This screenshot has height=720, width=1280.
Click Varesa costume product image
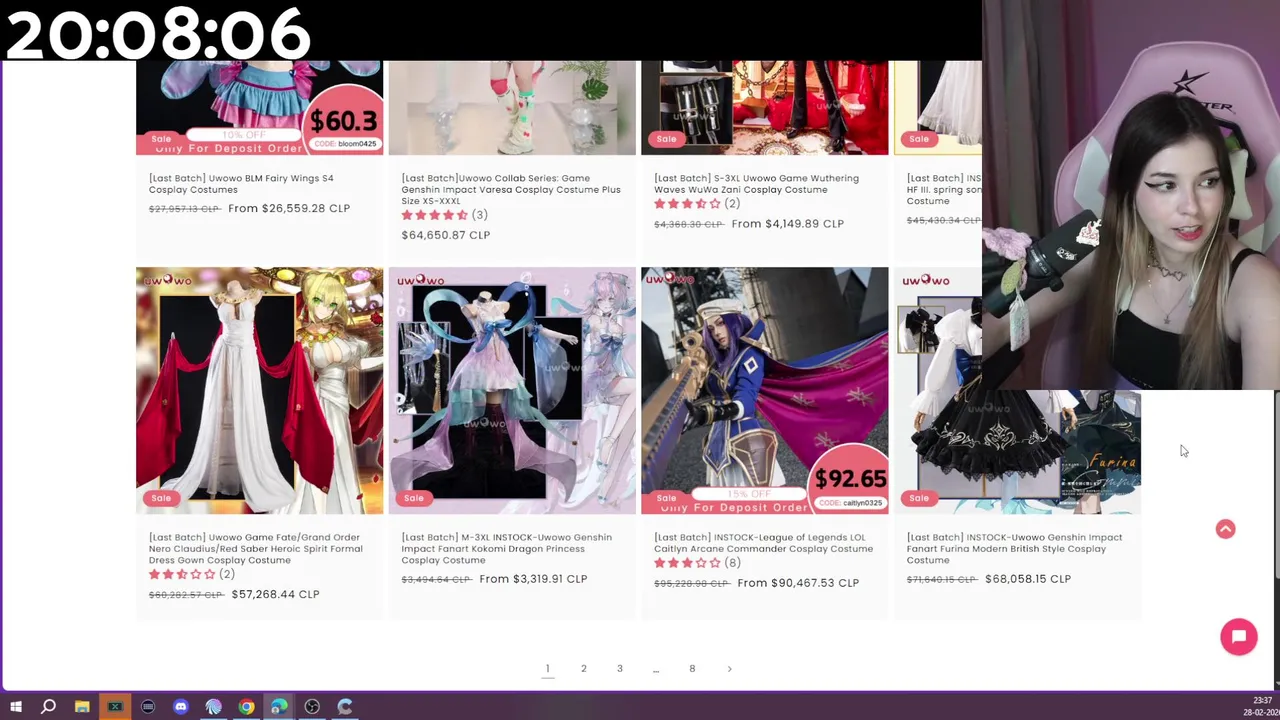[512, 108]
